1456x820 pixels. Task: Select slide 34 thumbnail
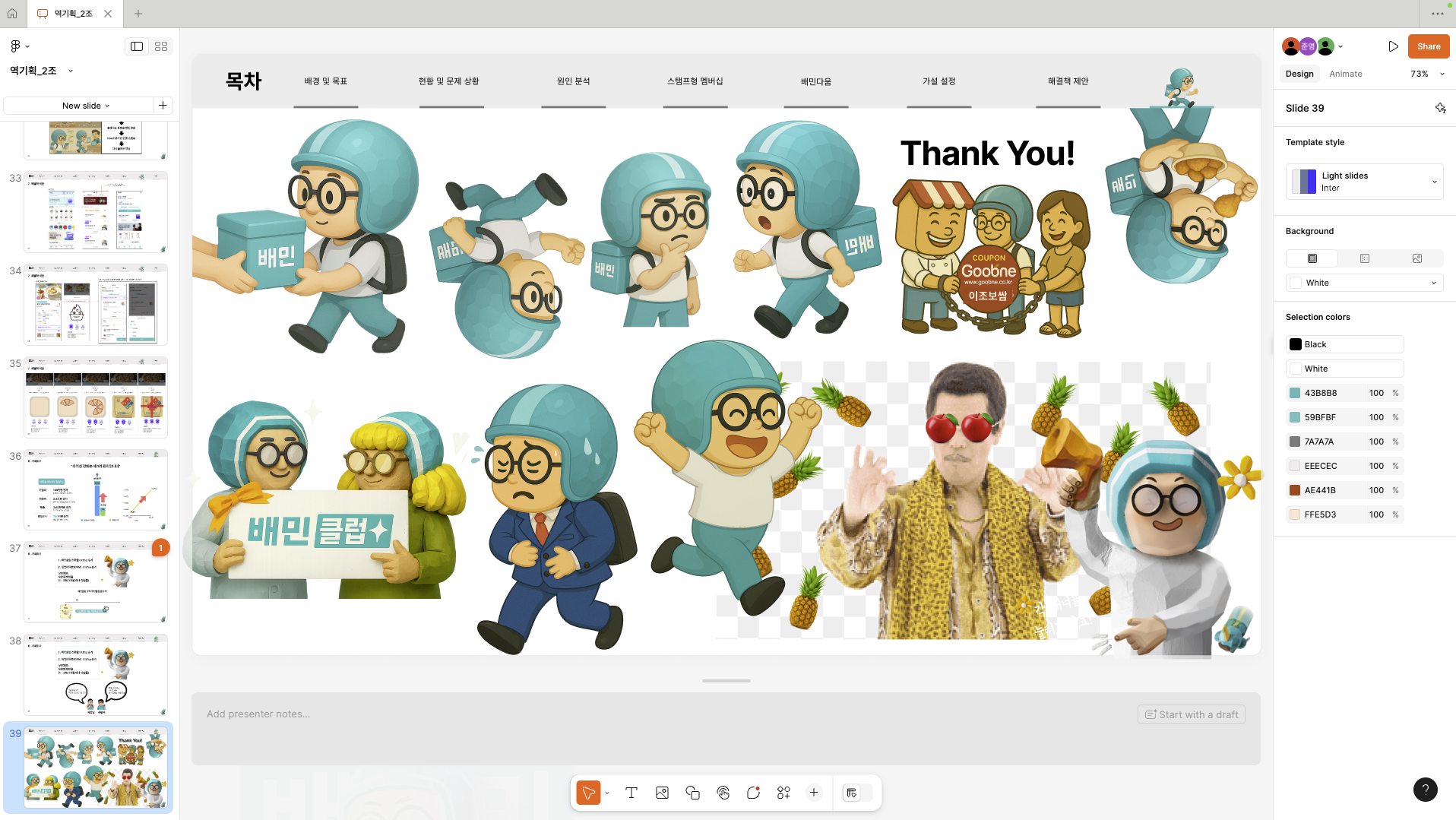click(x=96, y=305)
